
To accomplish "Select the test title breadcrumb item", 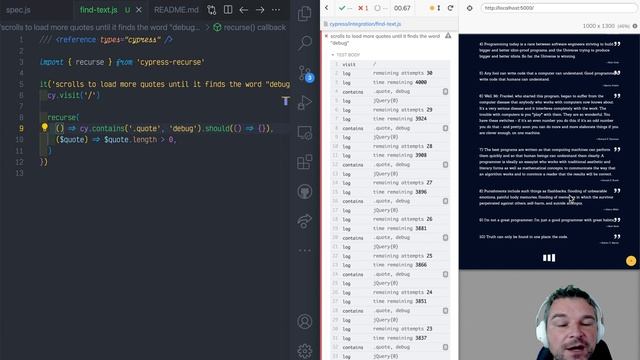I will [x=100, y=27].
